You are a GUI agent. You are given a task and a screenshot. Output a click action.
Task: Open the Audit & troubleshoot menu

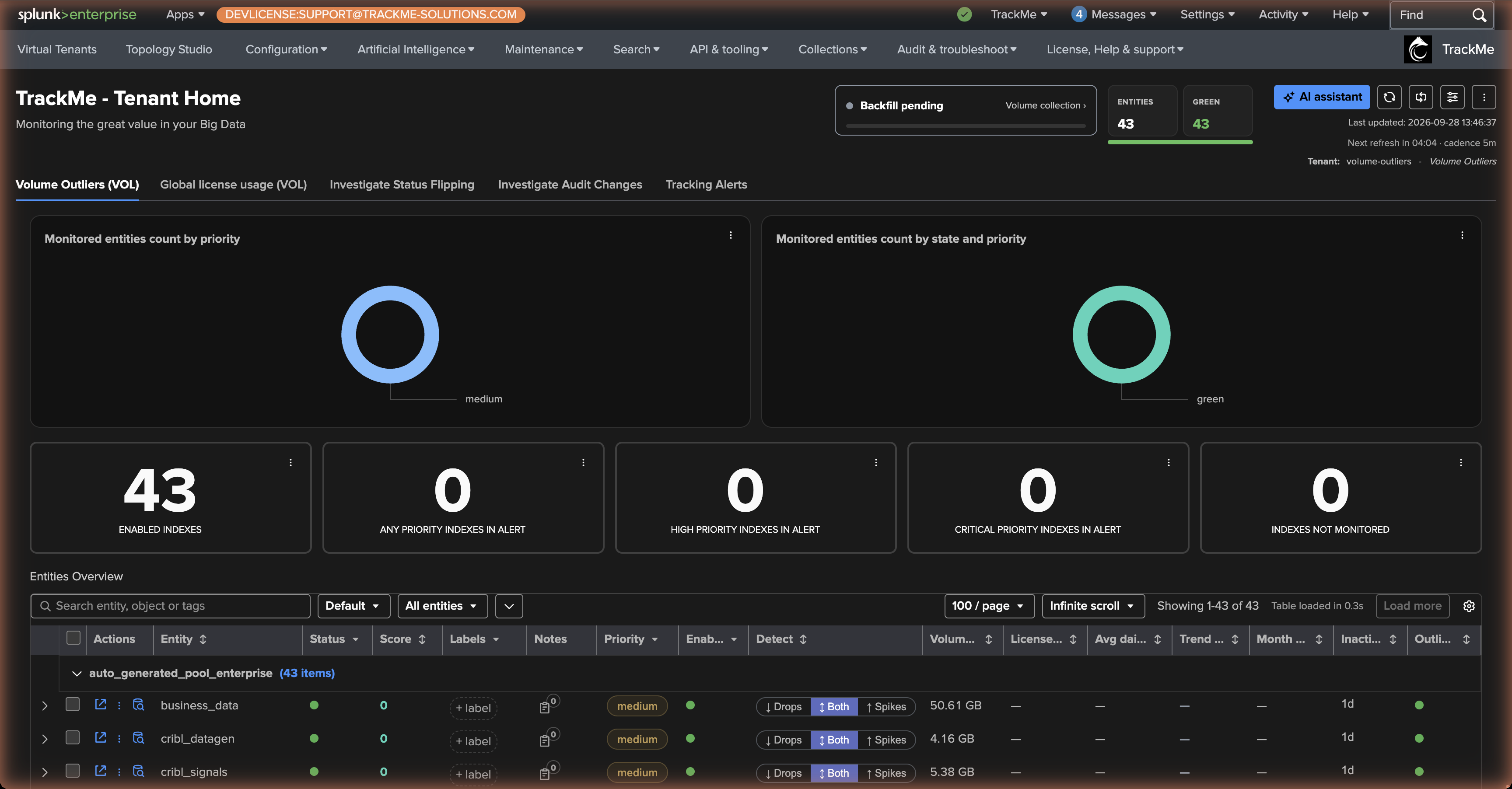pos(957,50)
